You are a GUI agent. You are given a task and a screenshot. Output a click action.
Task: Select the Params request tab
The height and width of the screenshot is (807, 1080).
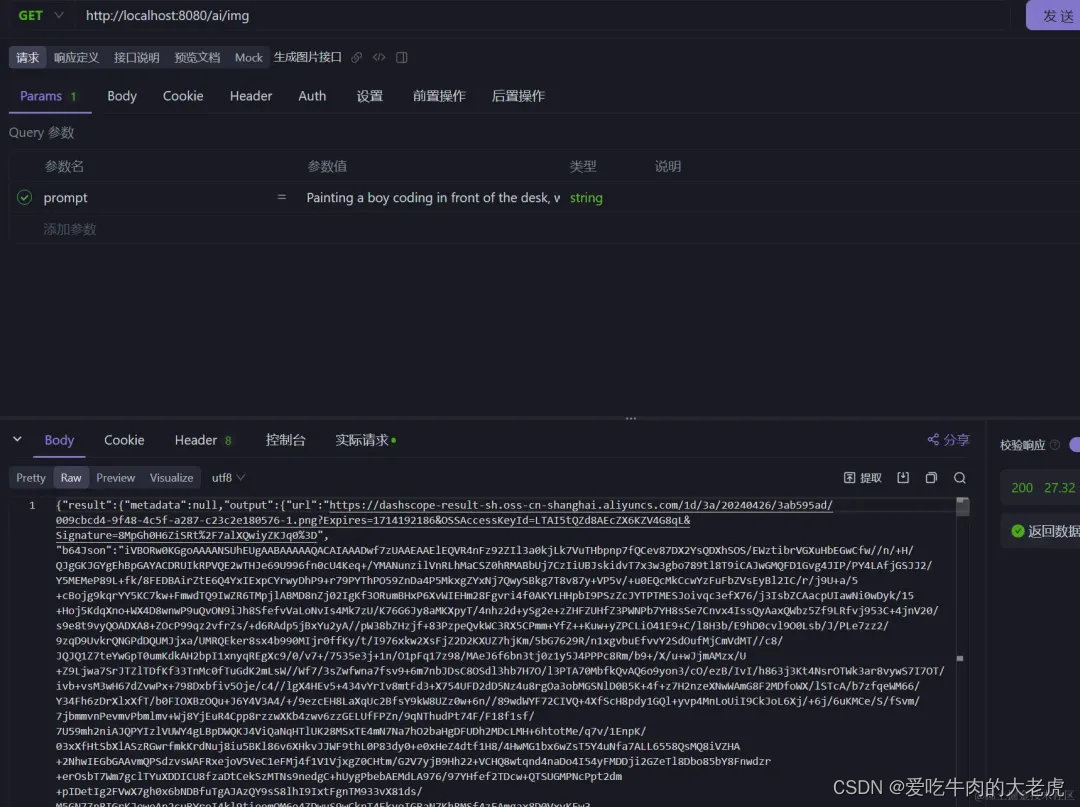(48, 96)
